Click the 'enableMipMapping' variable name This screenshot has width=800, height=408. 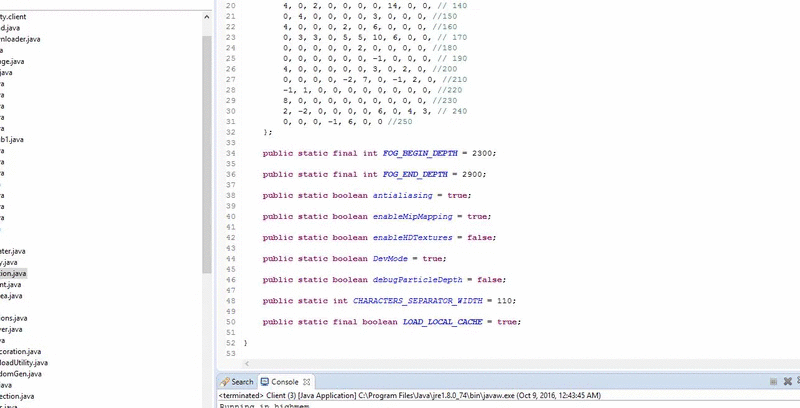pyautogui.click(x=413, y=216)
